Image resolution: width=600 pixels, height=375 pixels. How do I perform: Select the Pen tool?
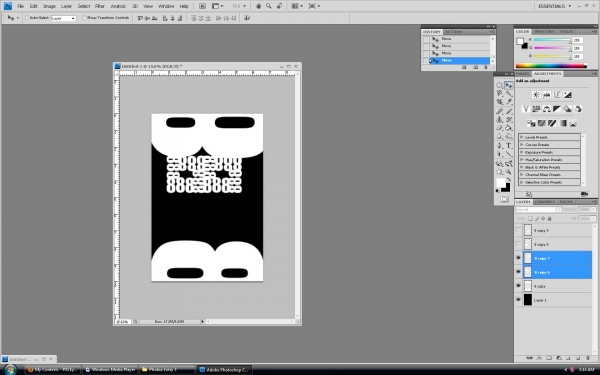499,146
